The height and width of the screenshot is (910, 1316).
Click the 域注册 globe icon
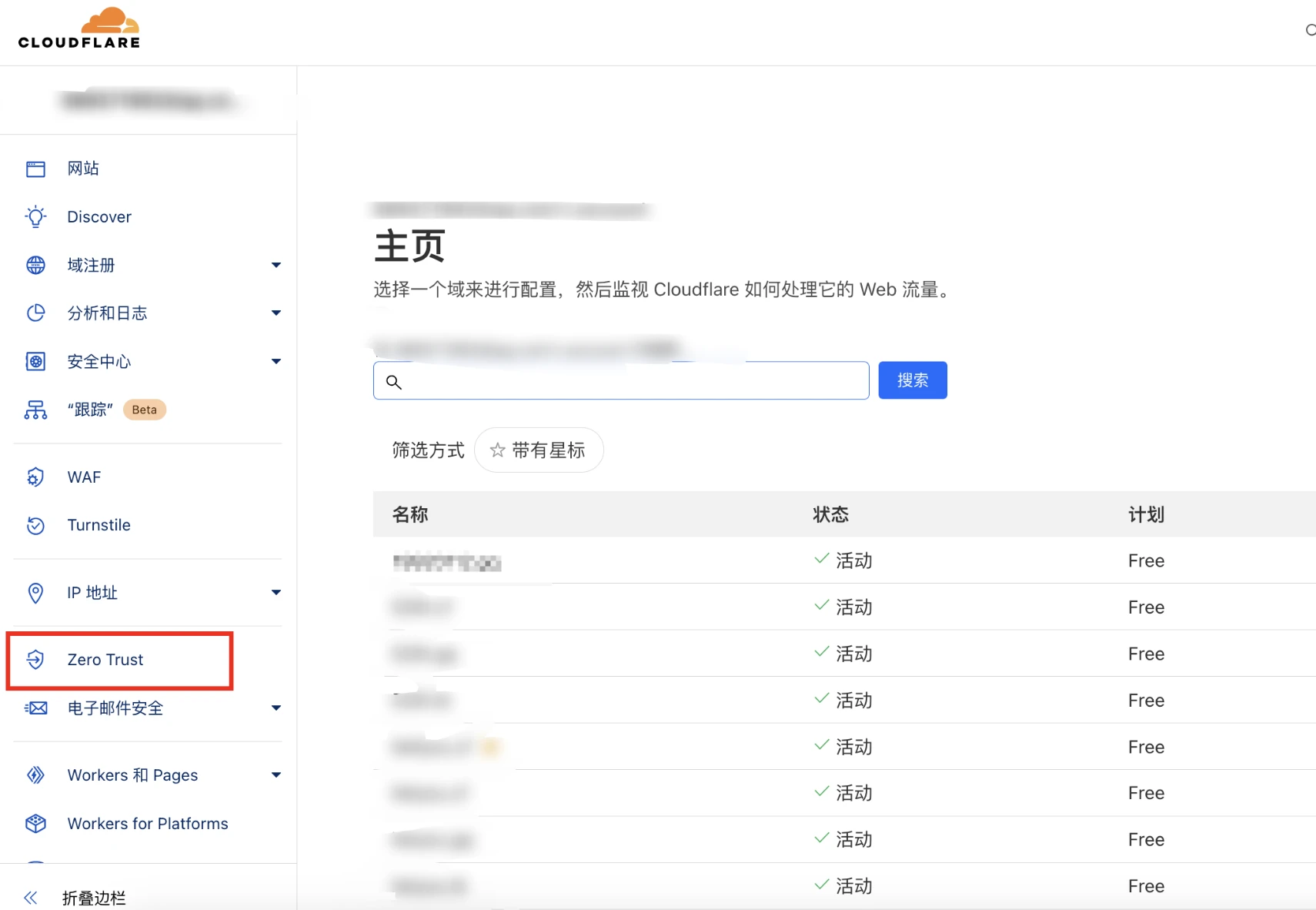coord(35,265)
